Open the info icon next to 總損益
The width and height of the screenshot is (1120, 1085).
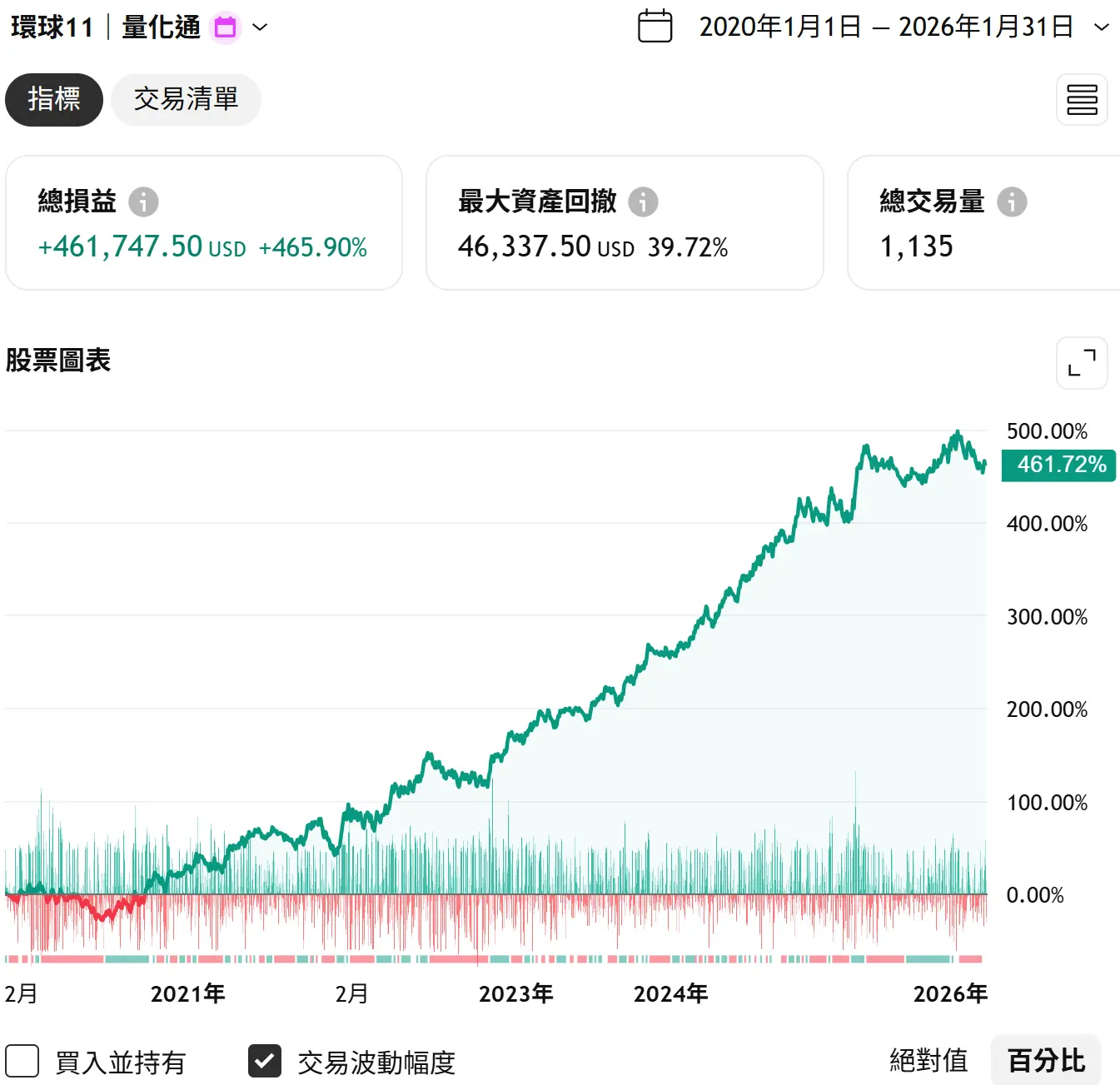coord(143,202)
